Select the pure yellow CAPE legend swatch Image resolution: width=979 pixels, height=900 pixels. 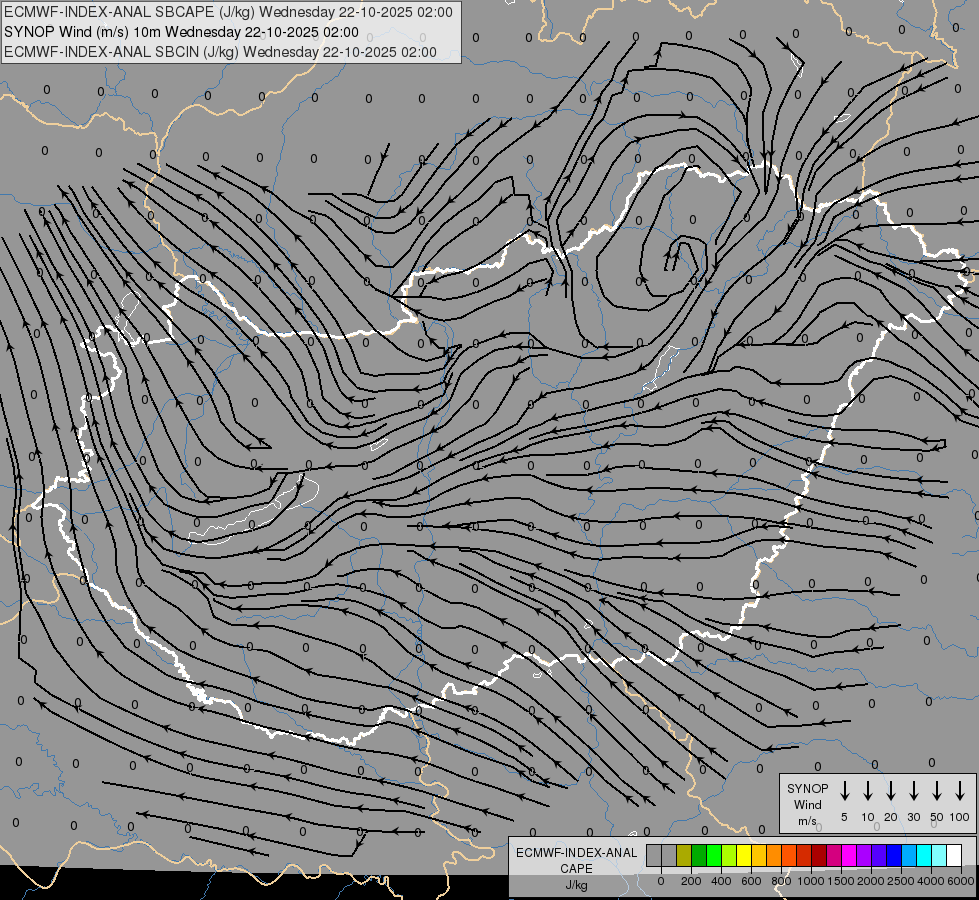click(x=744, y=855)
